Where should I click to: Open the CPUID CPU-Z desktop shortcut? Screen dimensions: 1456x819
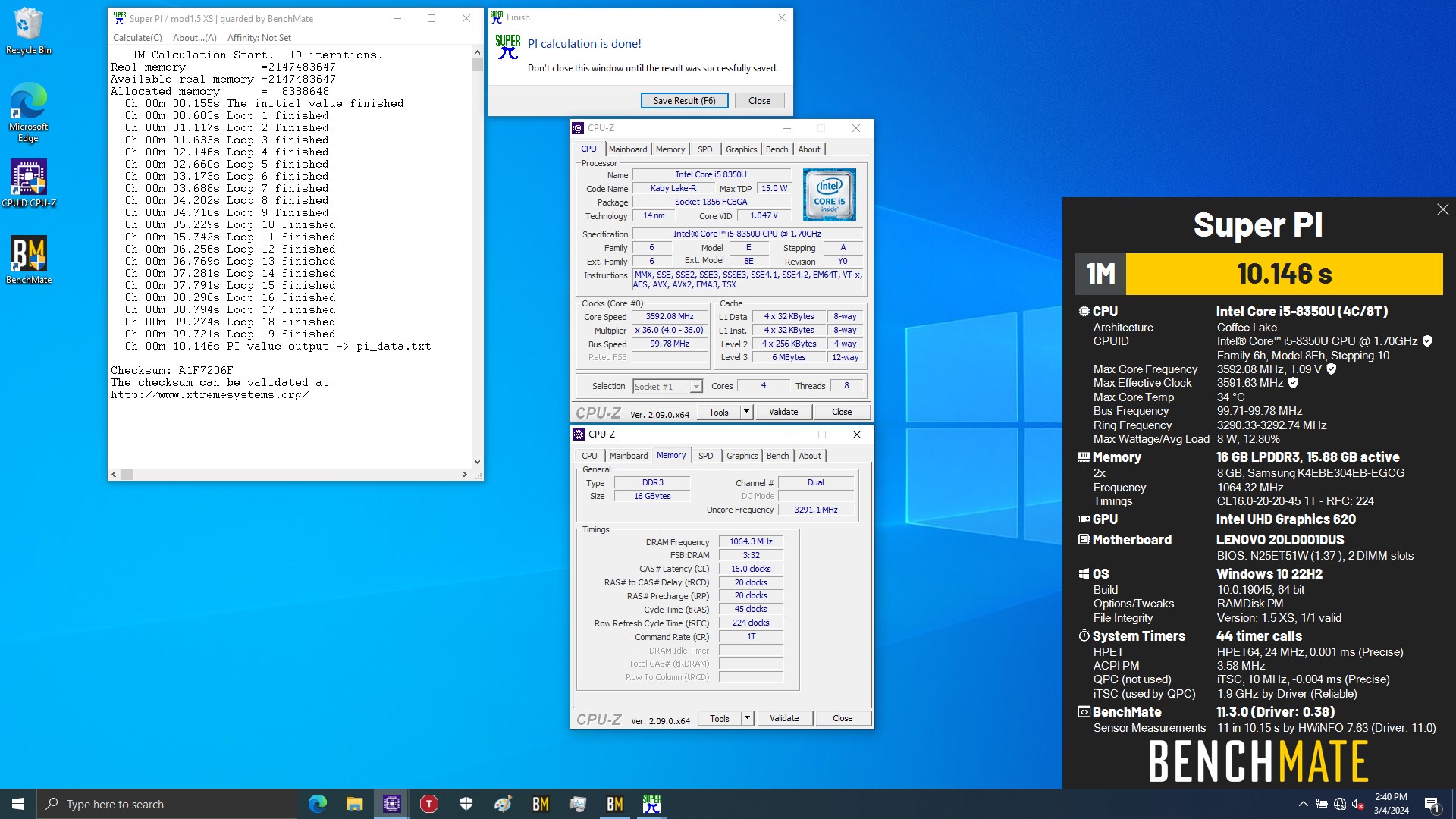coord(29,183)
